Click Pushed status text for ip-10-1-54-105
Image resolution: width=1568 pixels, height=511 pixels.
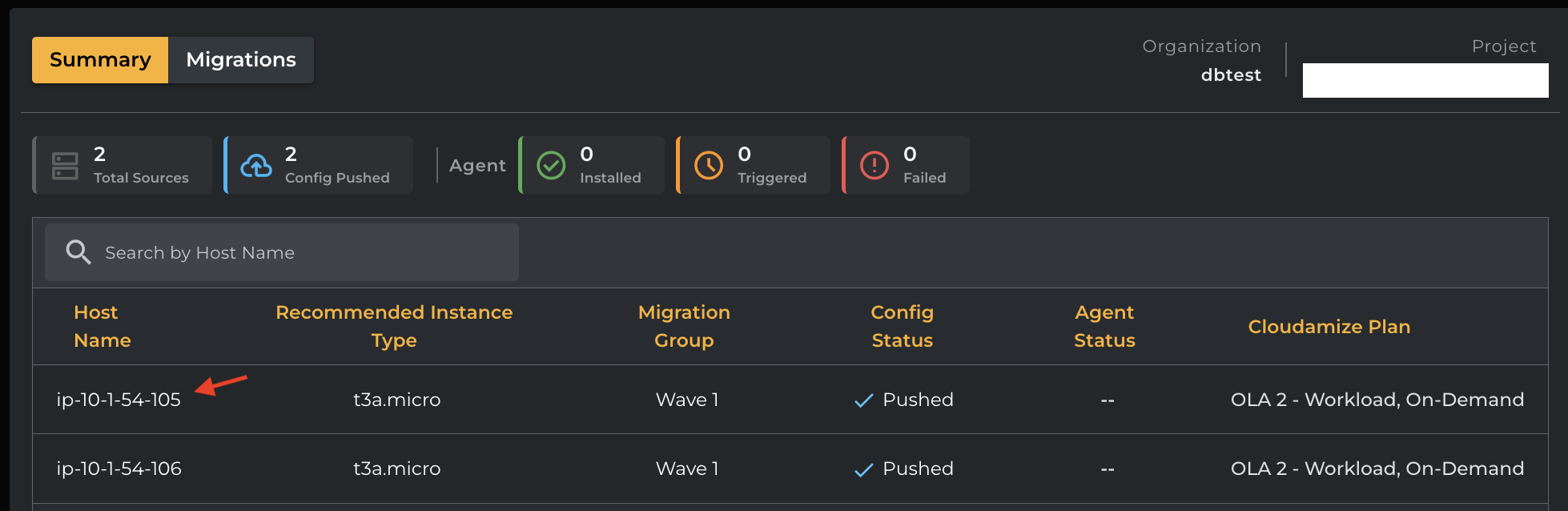pos(918,400)
